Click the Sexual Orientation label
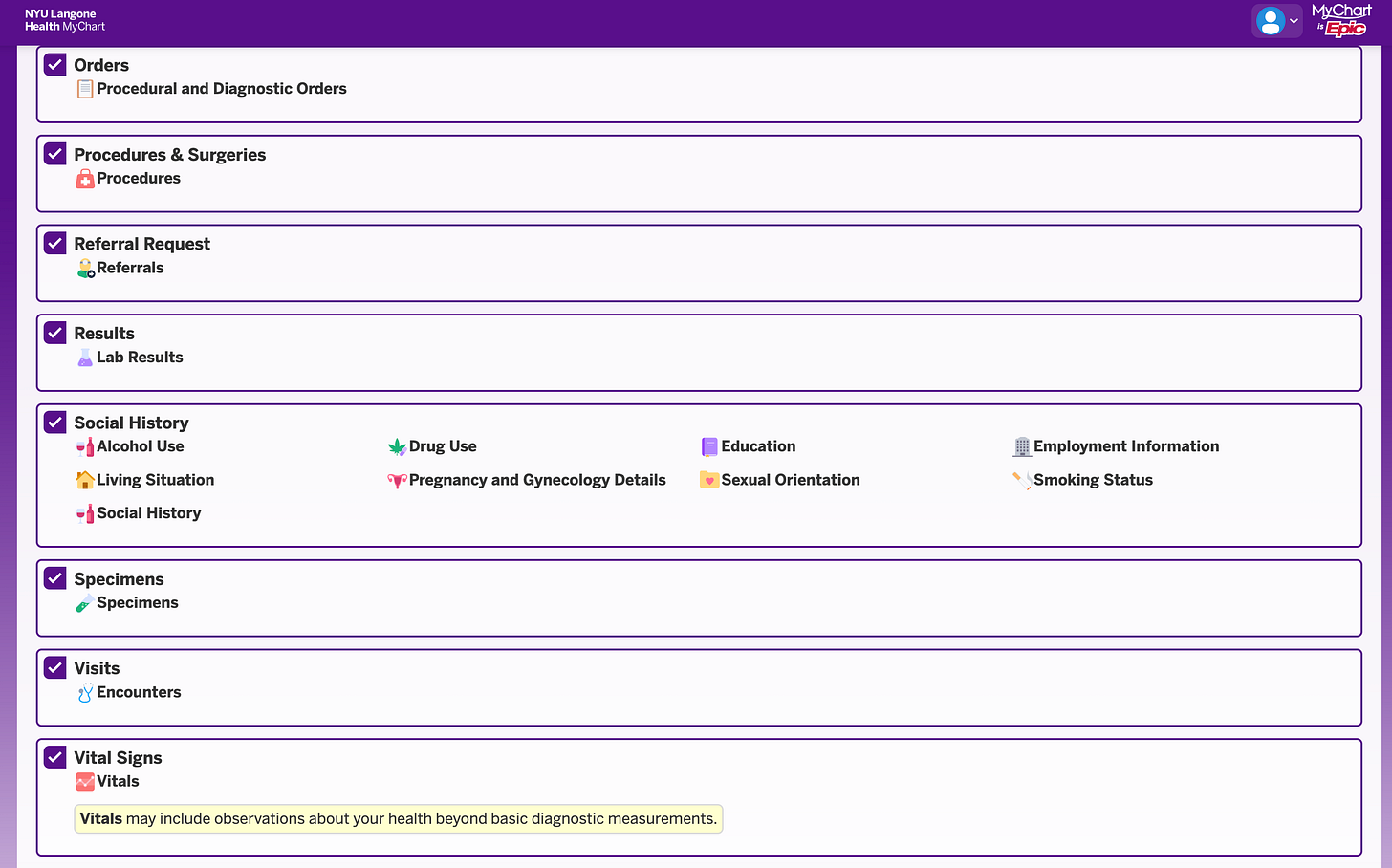 pos(791,480)
